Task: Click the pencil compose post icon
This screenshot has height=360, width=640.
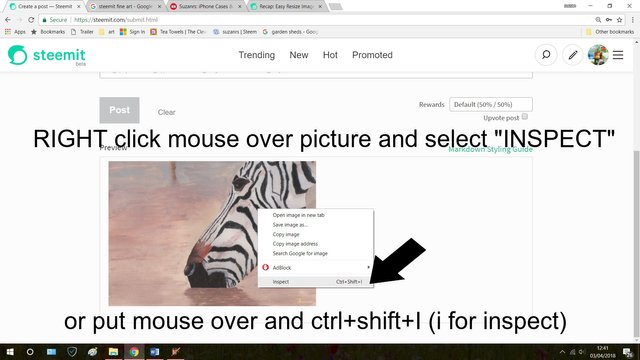Action: click(x=573, y=55)
